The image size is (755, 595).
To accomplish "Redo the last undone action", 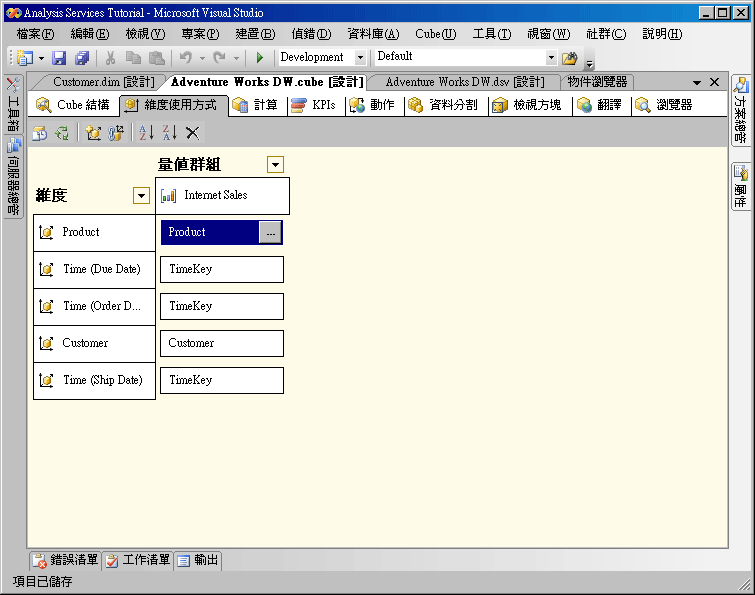I will [x=220, y=58].
